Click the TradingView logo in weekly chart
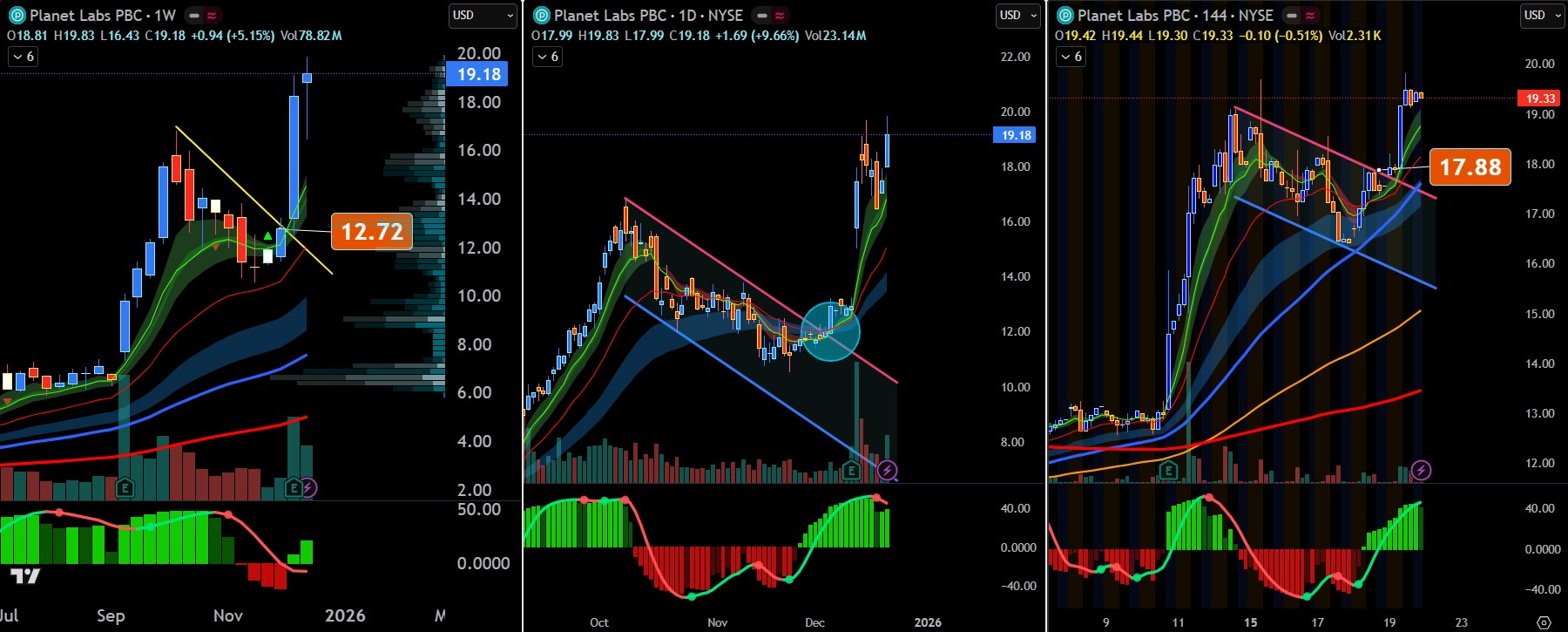1568x632 pixels. click(x=25, y=575)
